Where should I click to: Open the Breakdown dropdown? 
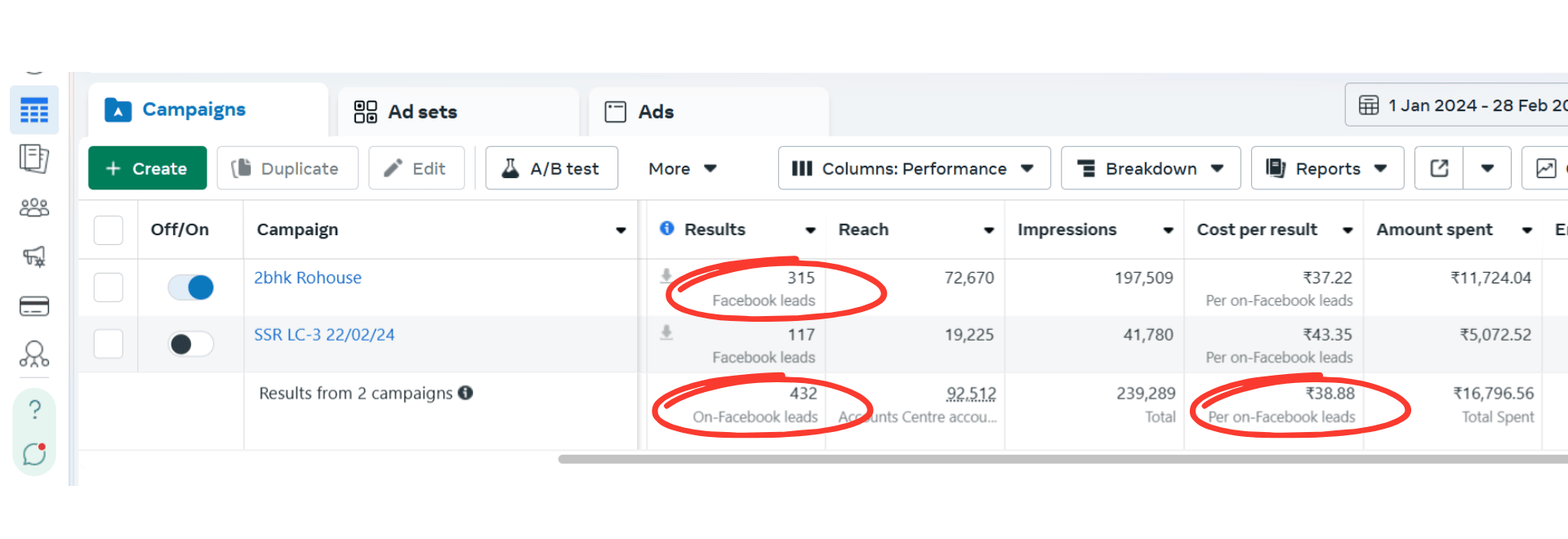click(x=1150, y=168)
